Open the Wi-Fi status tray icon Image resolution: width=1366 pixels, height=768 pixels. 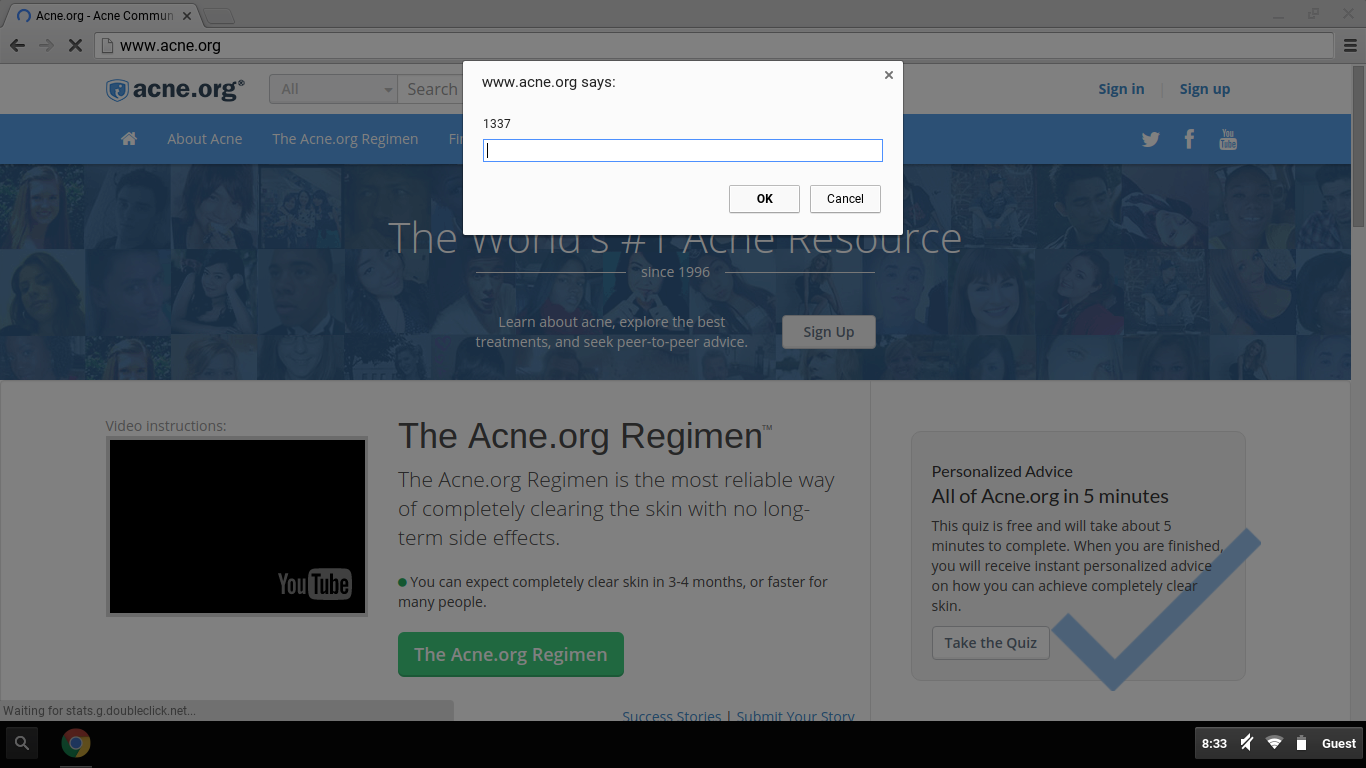[1274, 743]
